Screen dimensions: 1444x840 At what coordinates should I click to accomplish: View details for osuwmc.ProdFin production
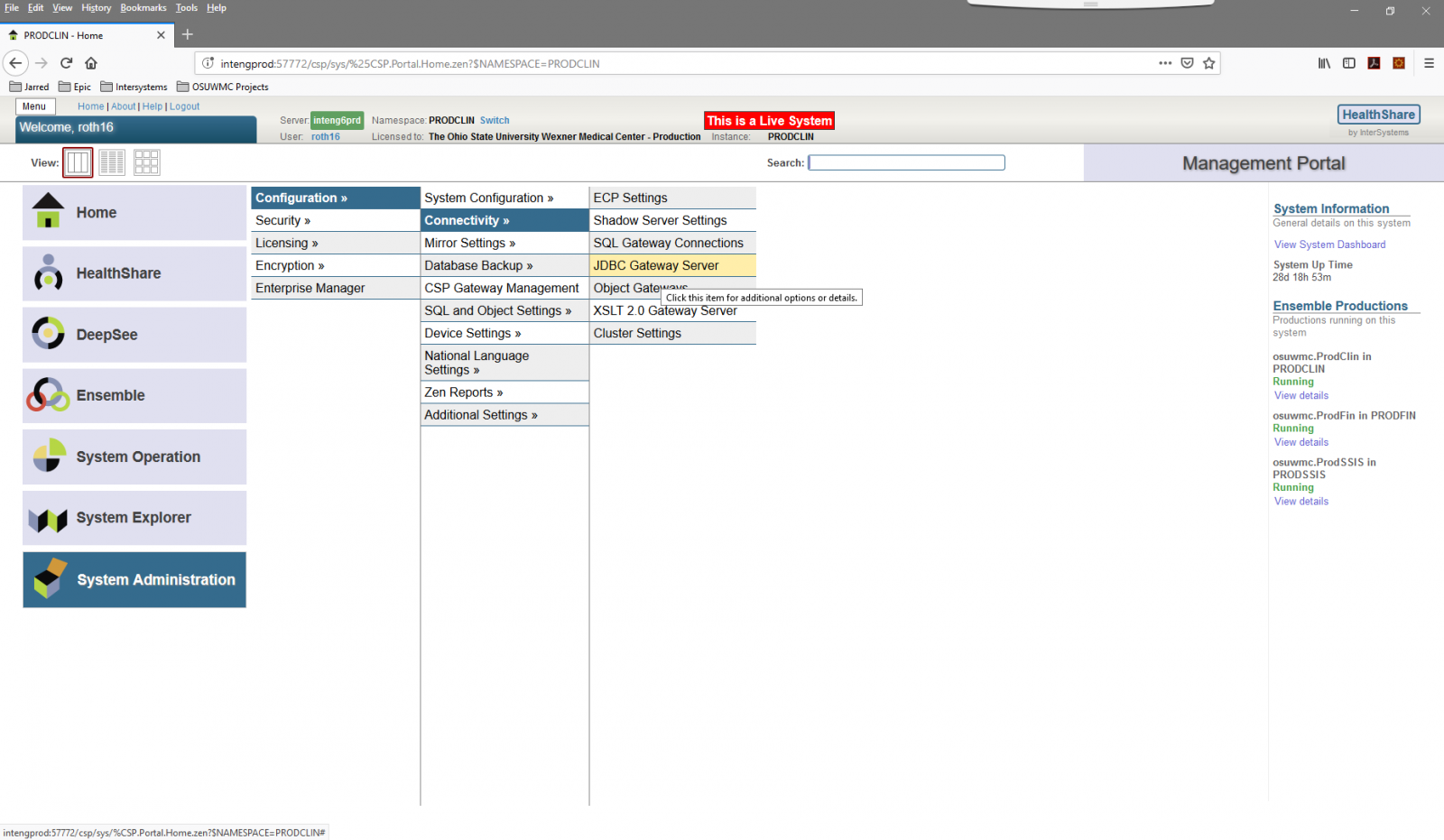(x=1301, y=442)
